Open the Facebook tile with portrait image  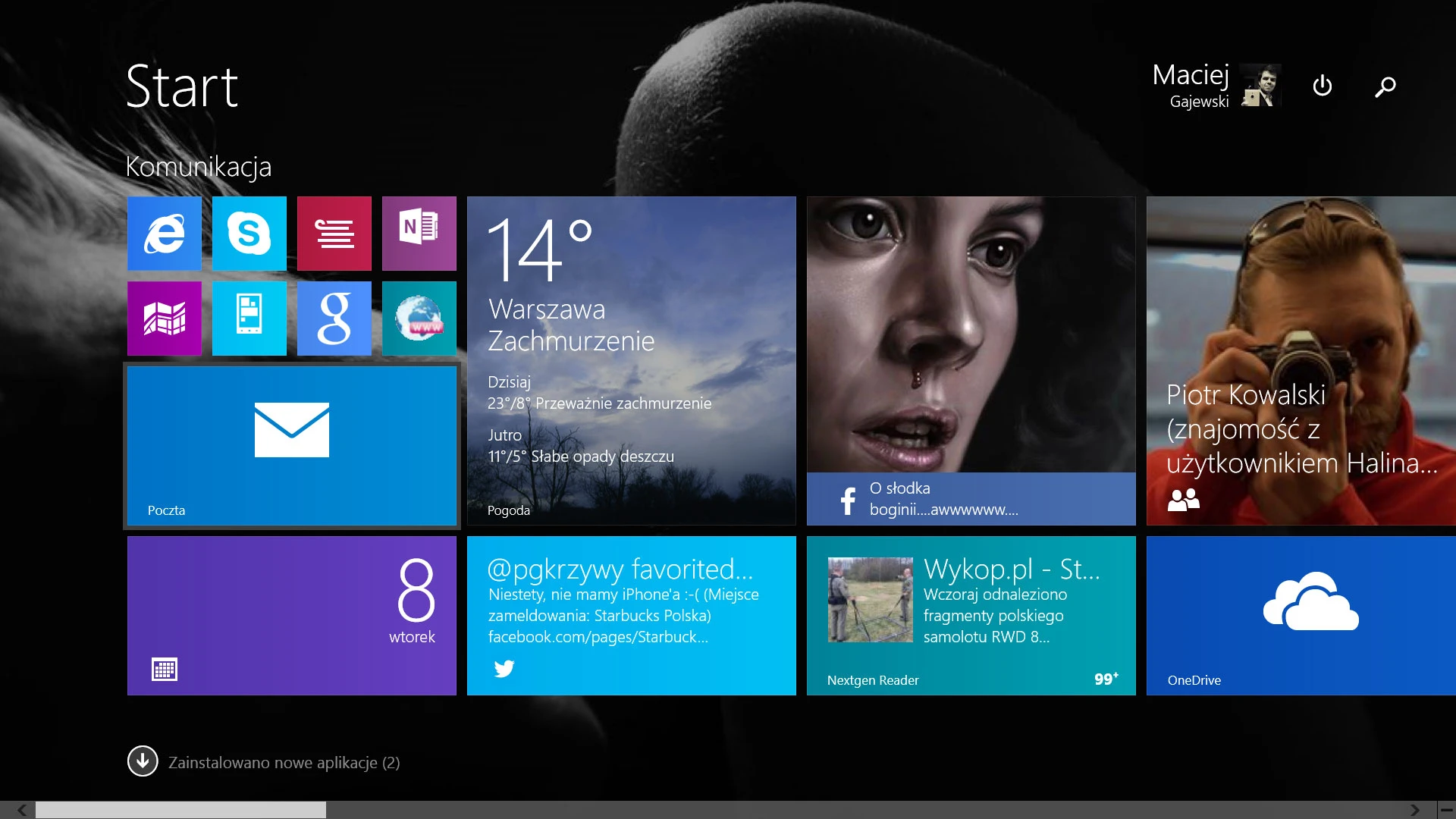[x=971, y=361]
